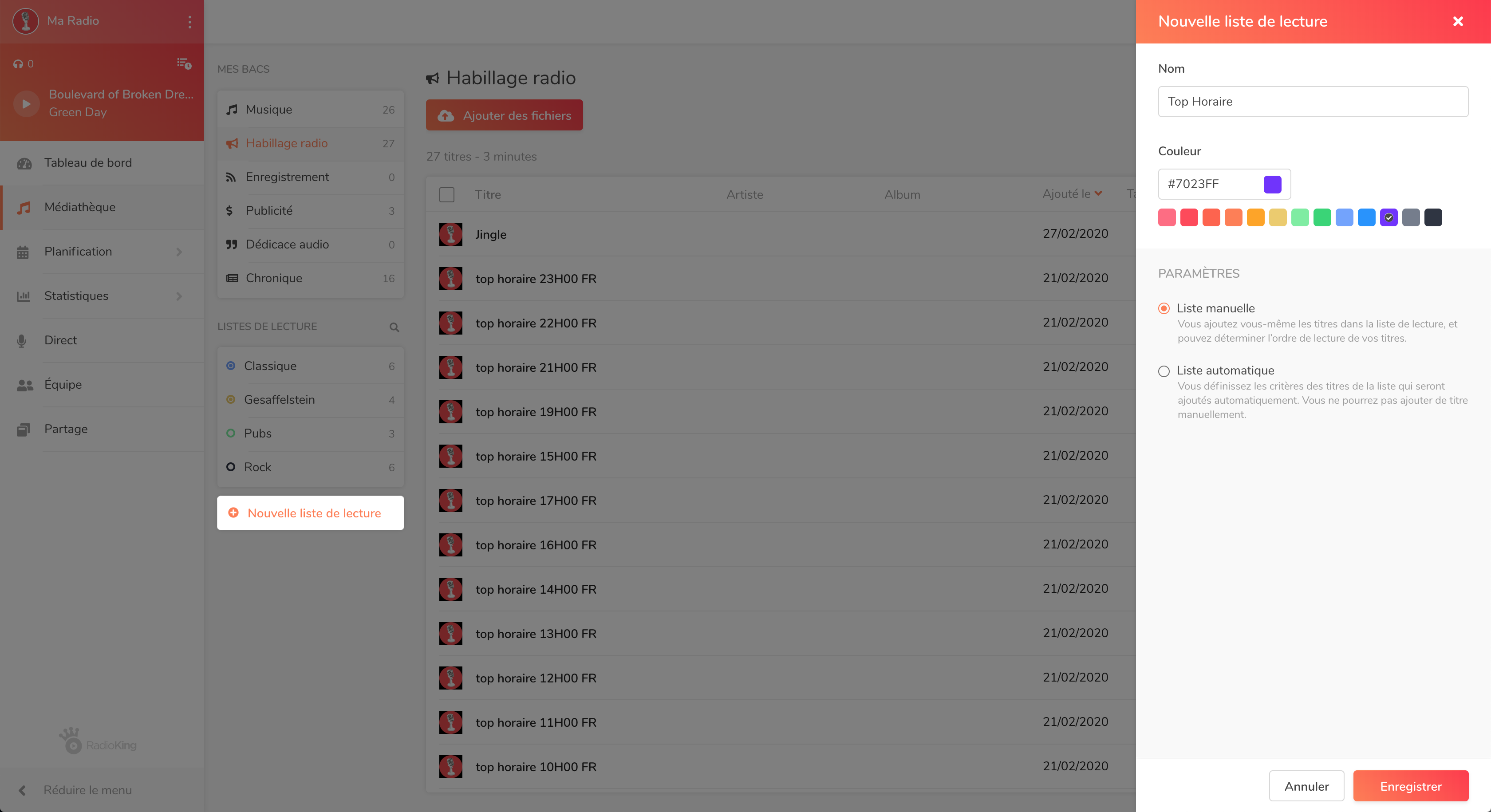The height and width of the screenshot is (812, 1491).
Task: Click Enregistrer to save playlist
Action: (x=1411, y=786)
